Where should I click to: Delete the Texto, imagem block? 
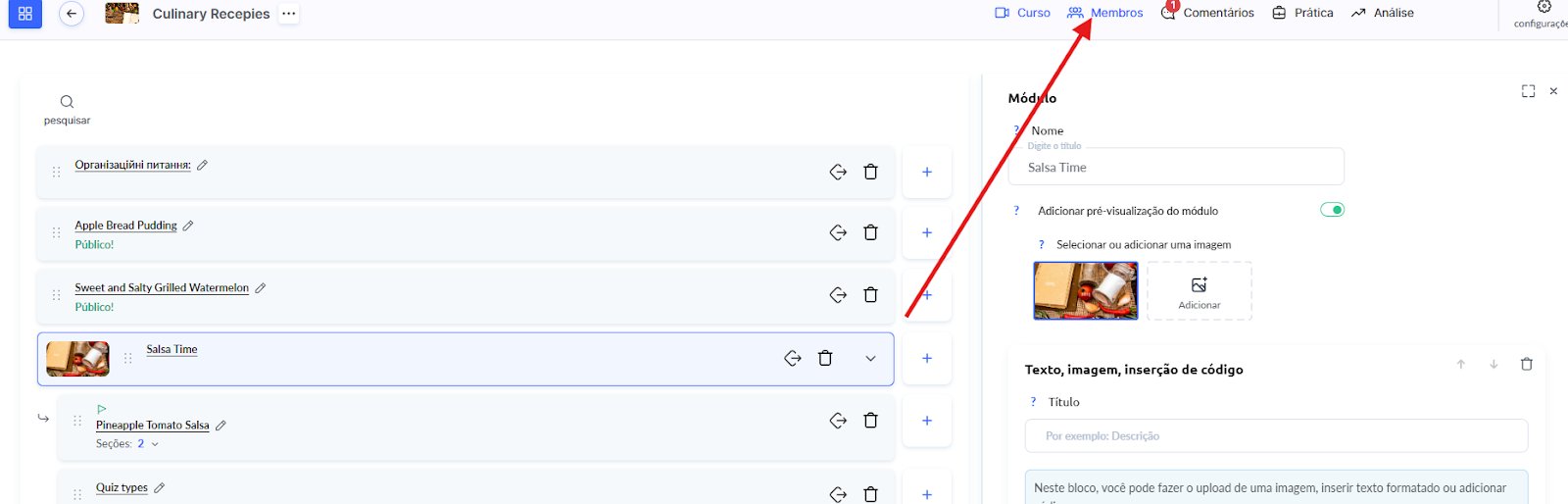[x=1526, y=364]
